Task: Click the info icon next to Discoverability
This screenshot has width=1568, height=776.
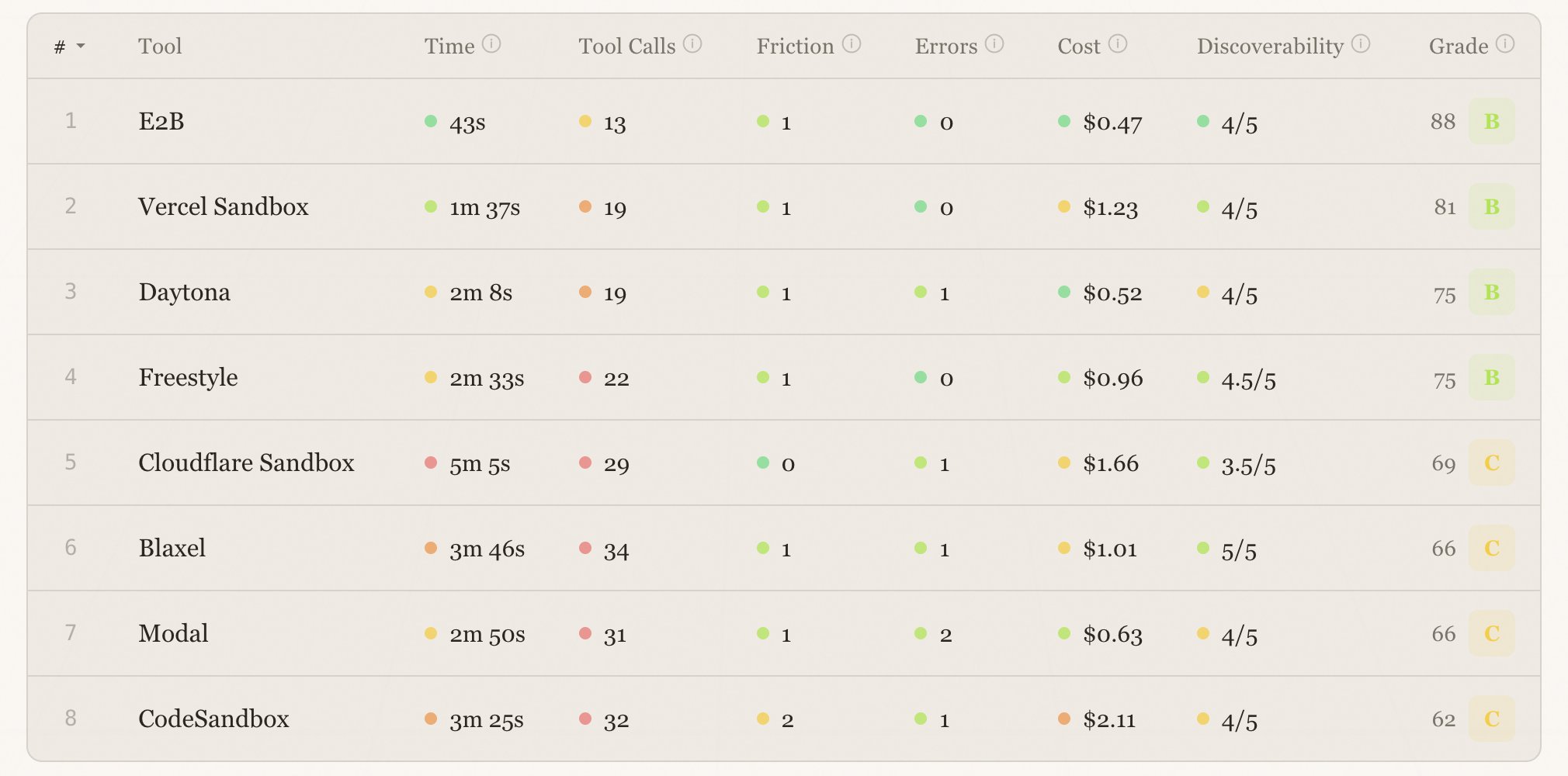Action: 1359,45
